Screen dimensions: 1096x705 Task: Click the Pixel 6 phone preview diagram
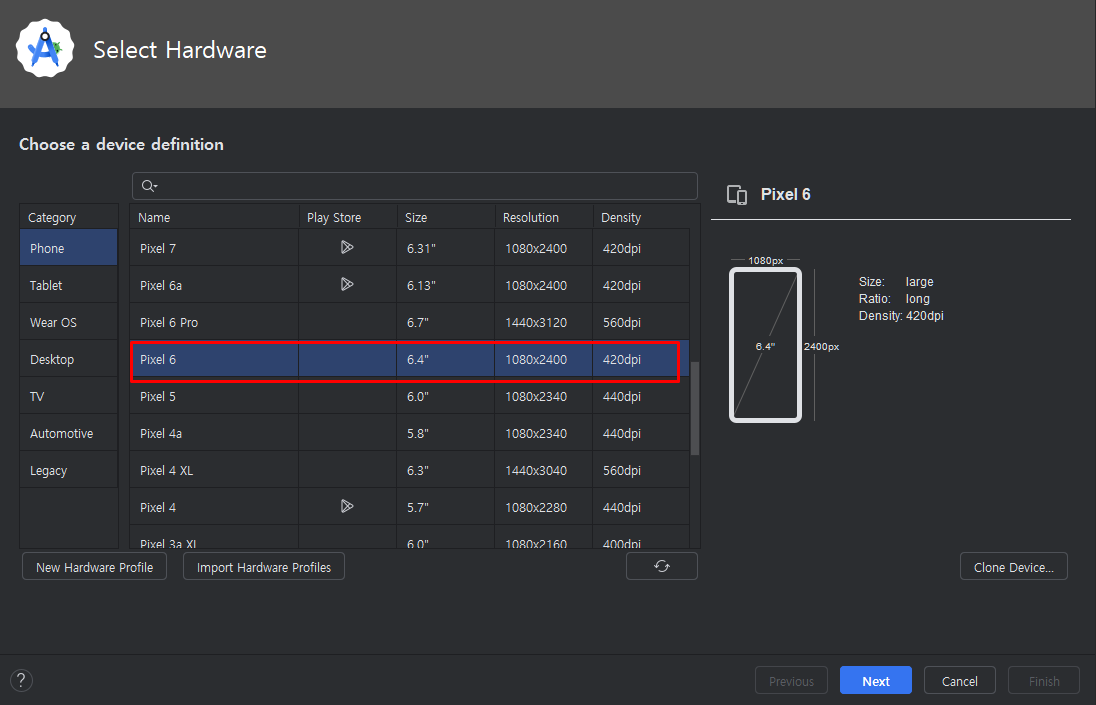765,345
